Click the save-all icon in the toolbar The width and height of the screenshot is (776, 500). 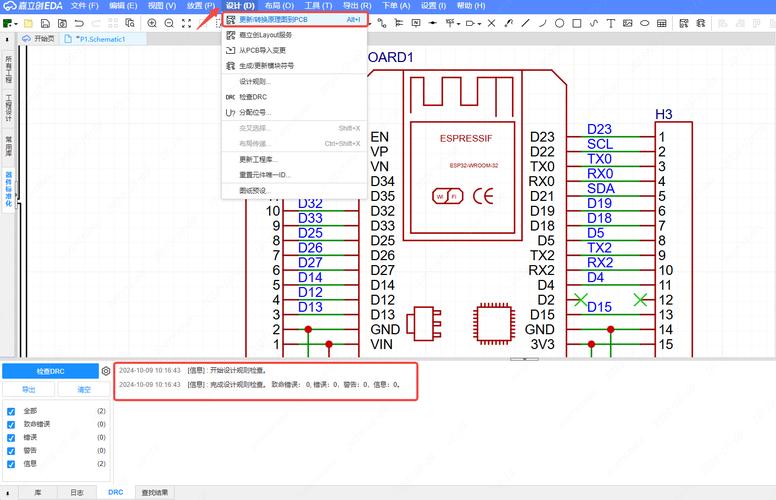pos(62,23)
